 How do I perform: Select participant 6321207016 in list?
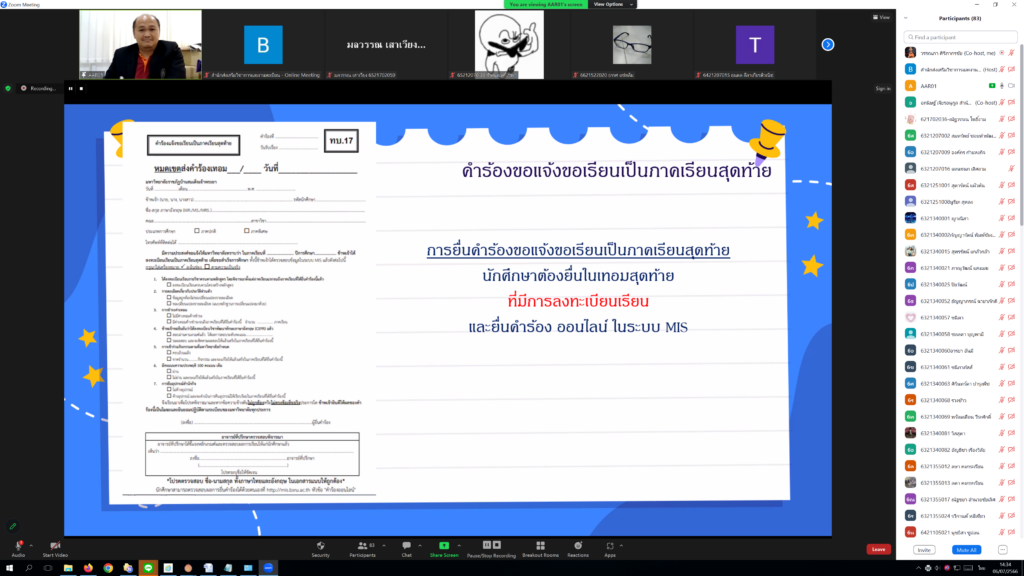pyautogui.click(x=960, y=168)
